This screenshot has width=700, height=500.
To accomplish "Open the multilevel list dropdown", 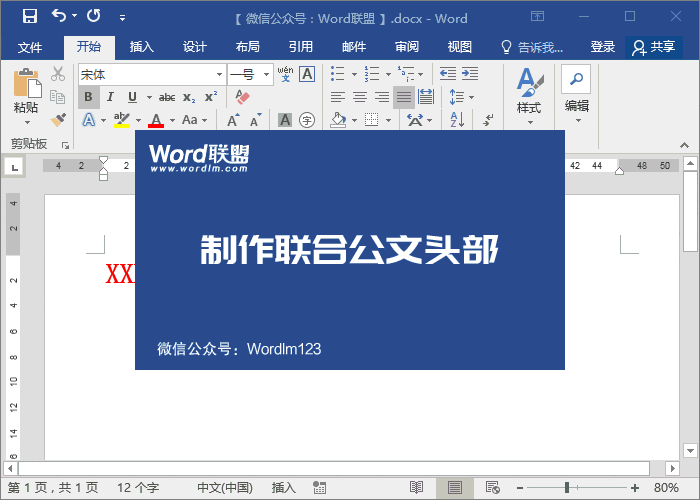I will [x=421, y=74].
